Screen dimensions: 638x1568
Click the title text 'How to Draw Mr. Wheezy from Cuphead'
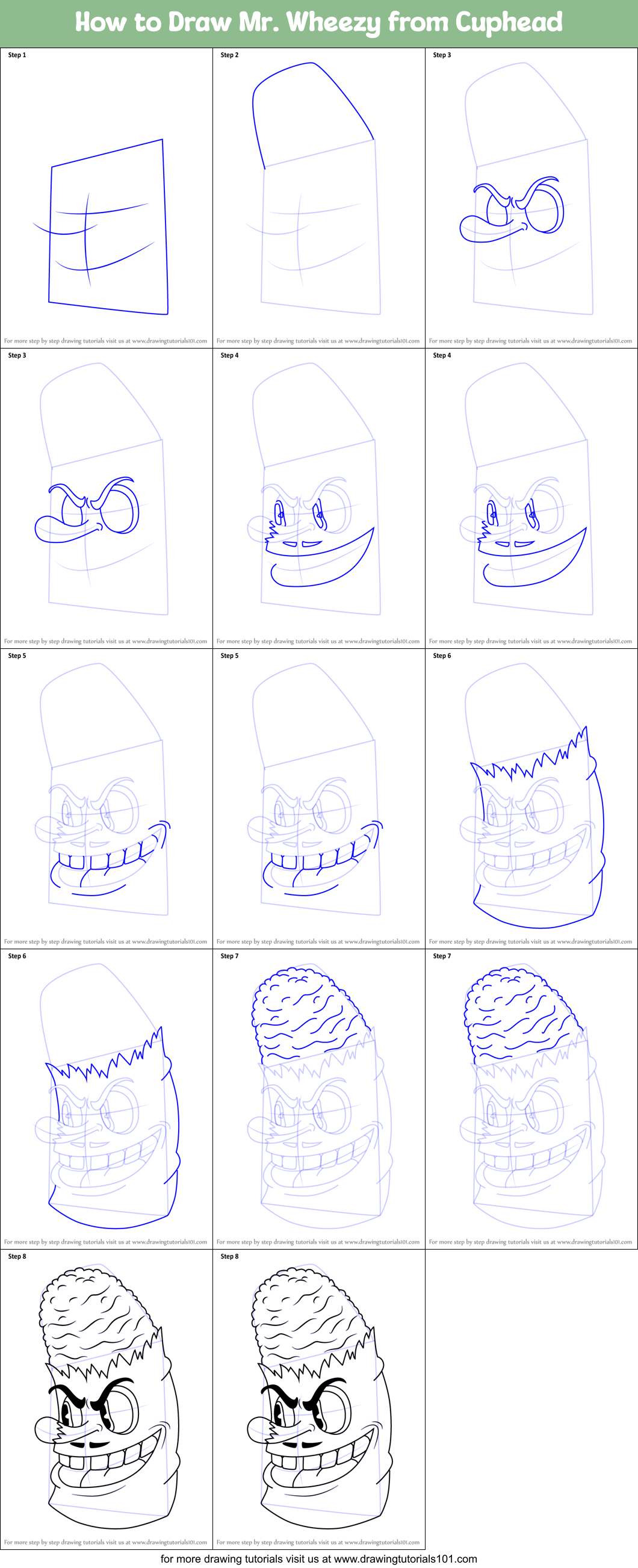318,22
